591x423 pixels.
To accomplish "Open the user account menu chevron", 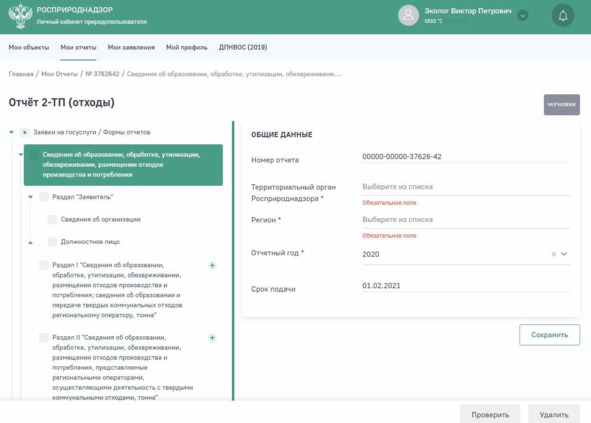I will (523, 16).
